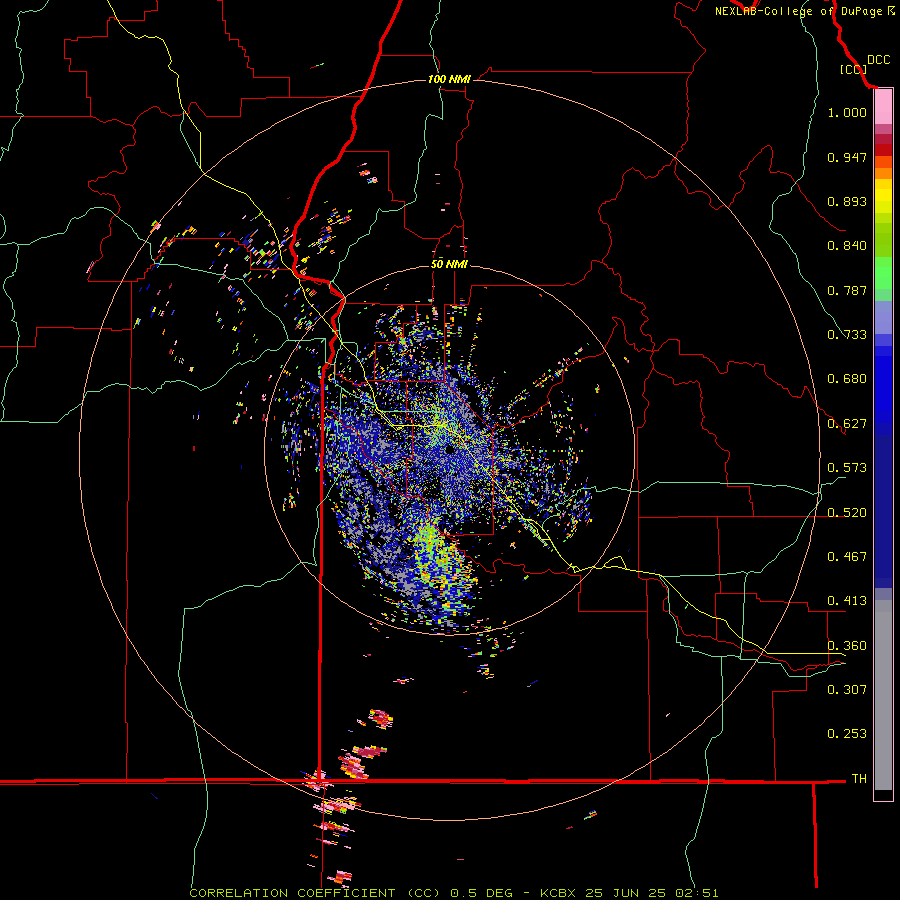Click the 0.253 scale value
The image size is (900, 900).
[847, 734]
